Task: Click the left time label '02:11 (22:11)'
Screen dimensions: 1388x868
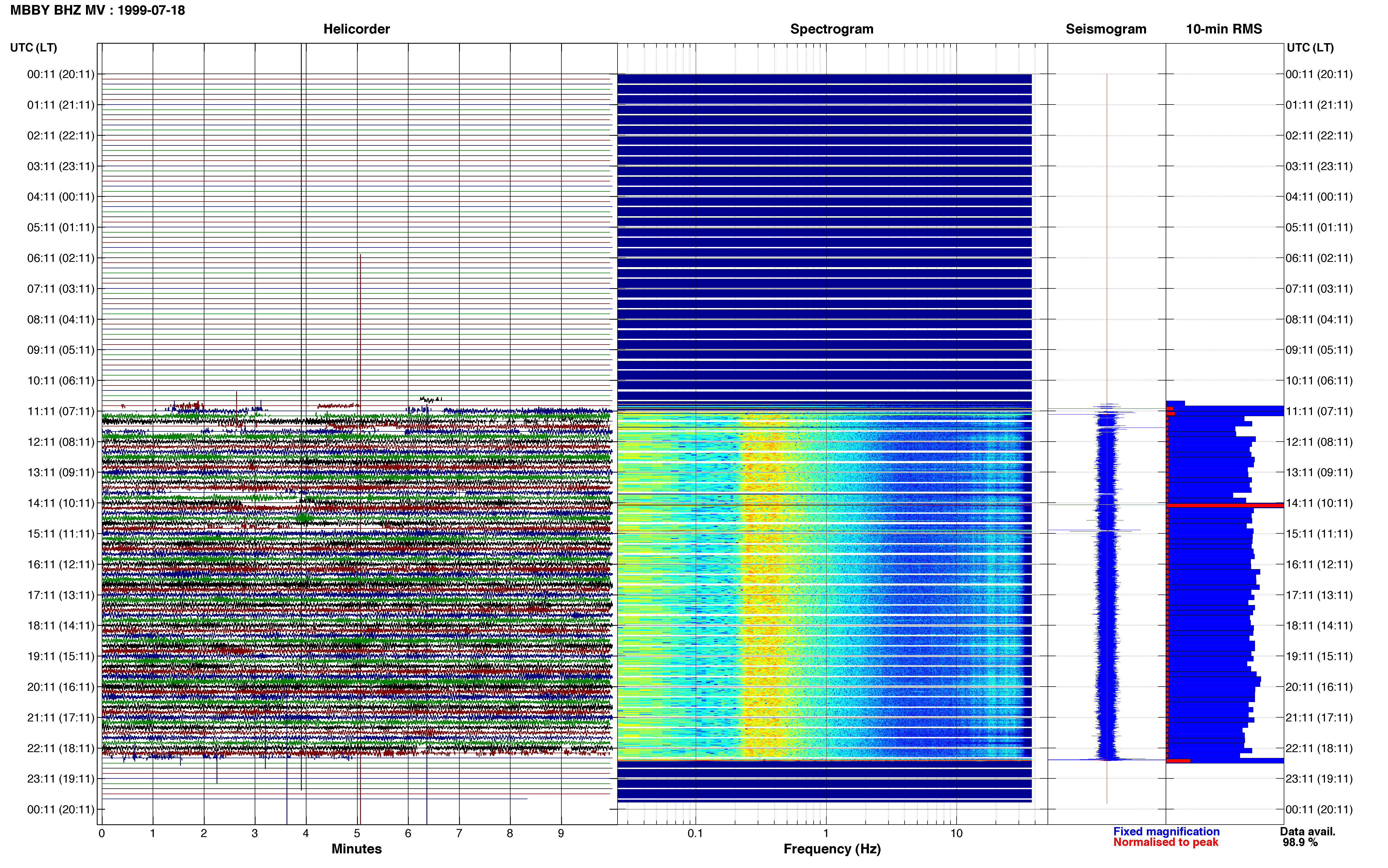Action: point(61,135)
